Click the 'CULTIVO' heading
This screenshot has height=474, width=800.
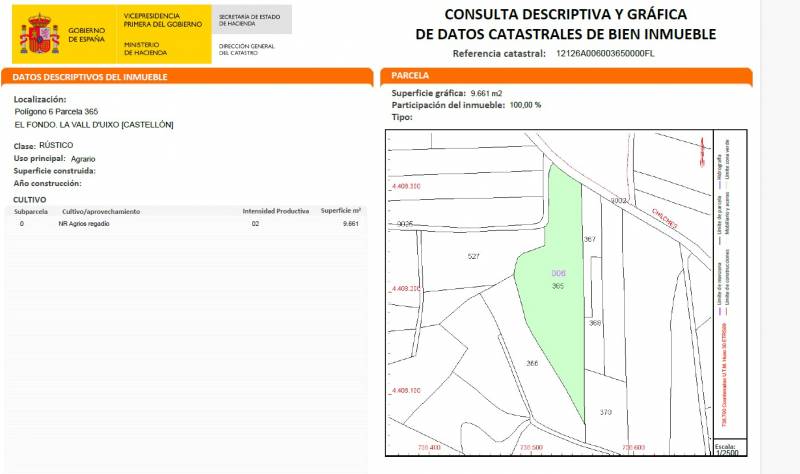[30, 200]
